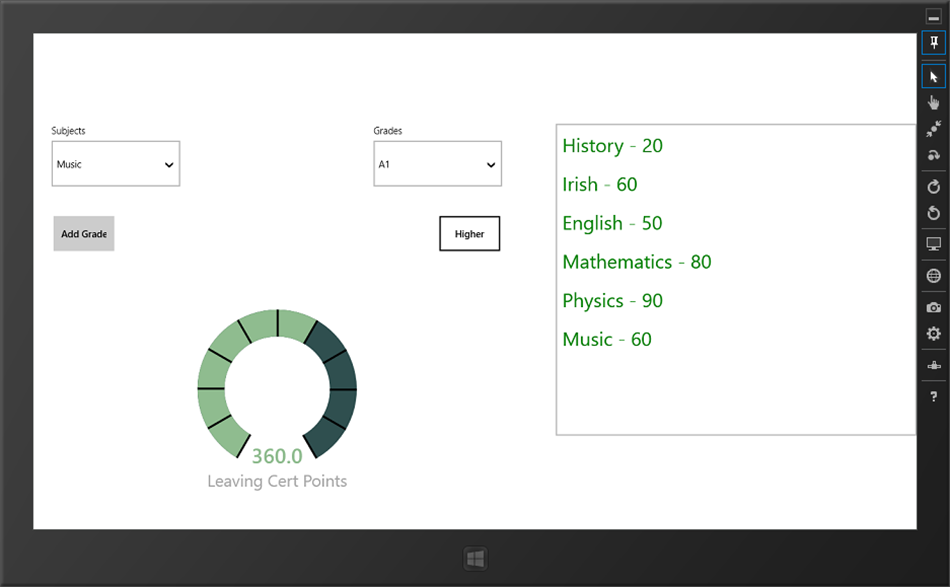Enable pinch/zoom touch mode icon
This screenshot has width=950, height=587.
934,128
